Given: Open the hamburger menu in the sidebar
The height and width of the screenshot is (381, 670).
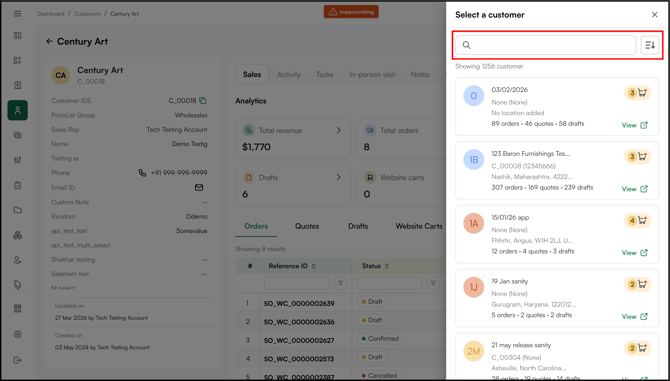Looking at the screenshot, I should [x=18, y=14].
